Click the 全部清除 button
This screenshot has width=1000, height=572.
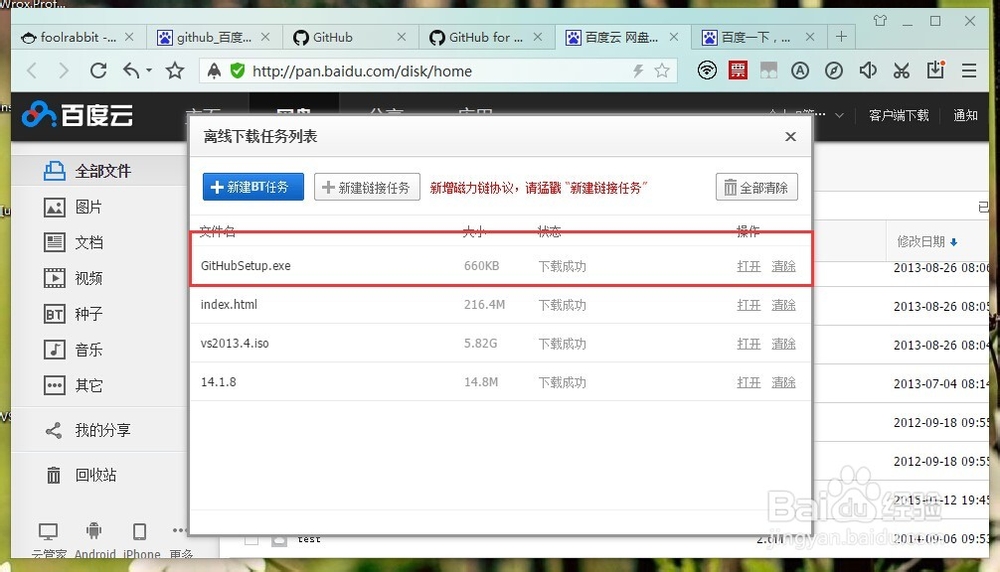pos(756,187)
